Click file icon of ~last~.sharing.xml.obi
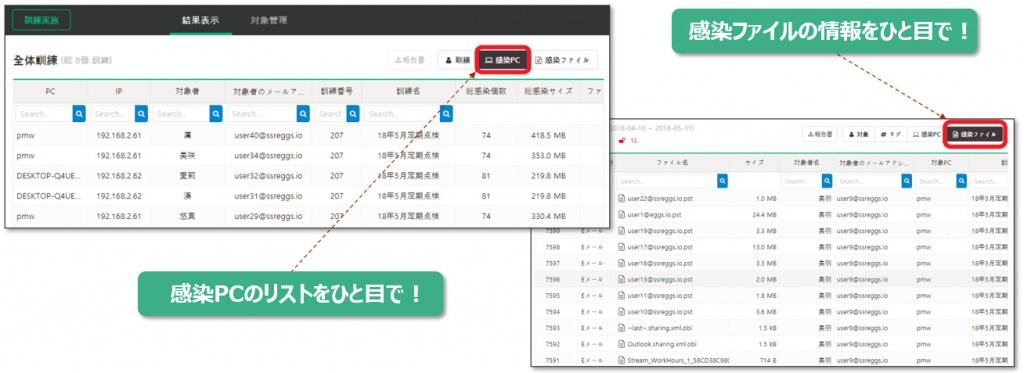 point(622,327)
